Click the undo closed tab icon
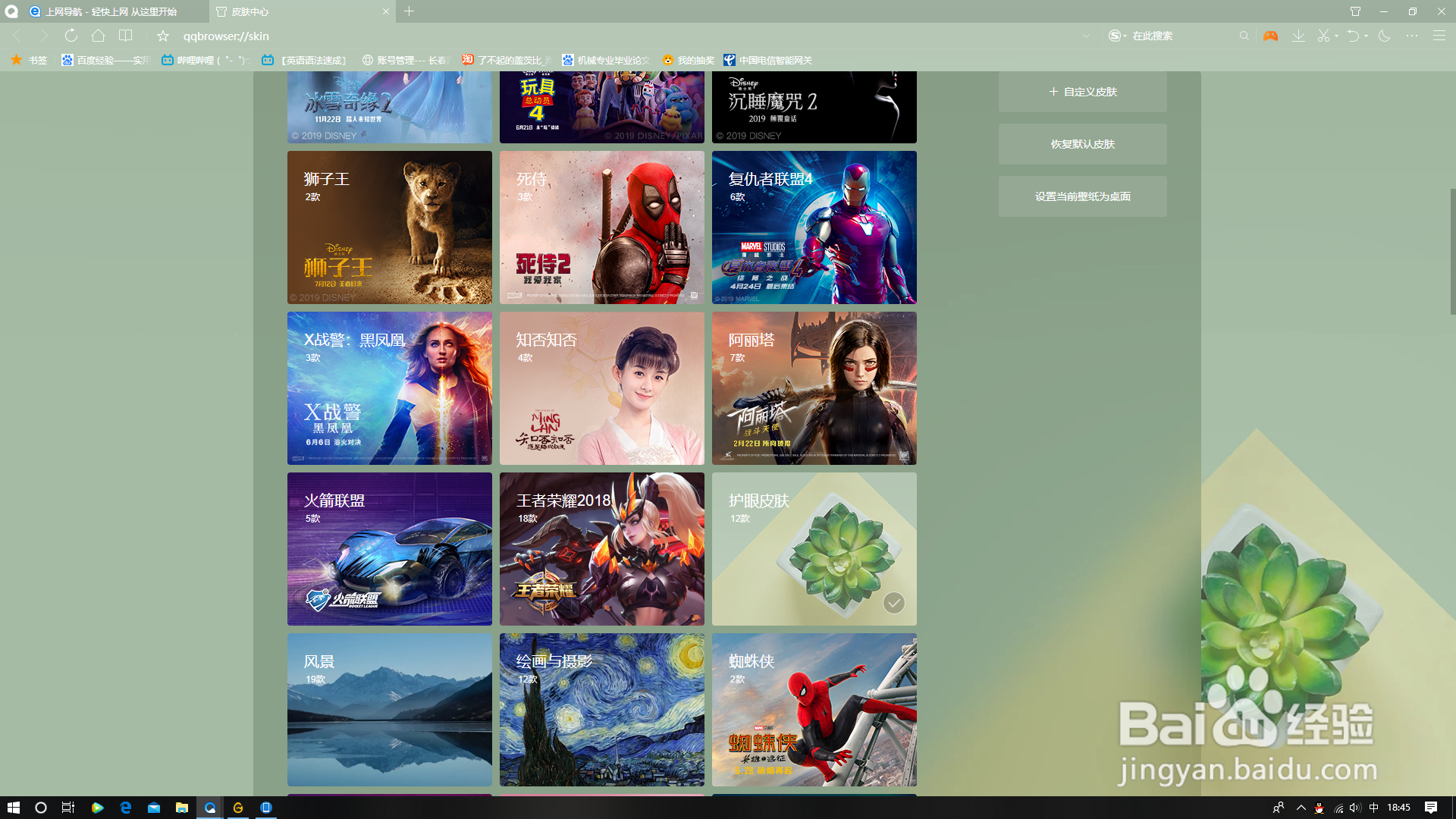Image resolution: width=1456 pixels, height=819 pixels. click(x=1352, y=36)
